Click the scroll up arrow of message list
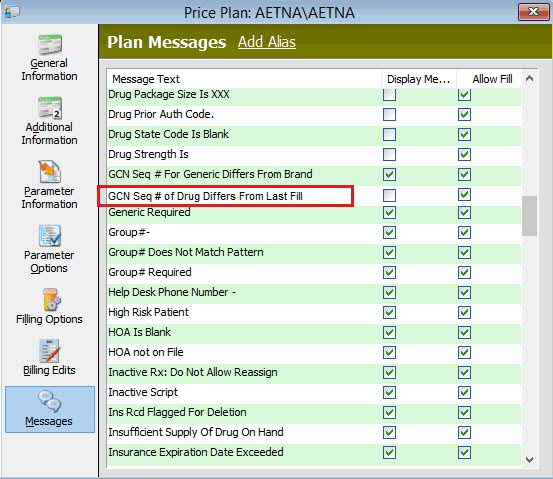The width and height of the screenshot is (553, 479). coord(529,79)
